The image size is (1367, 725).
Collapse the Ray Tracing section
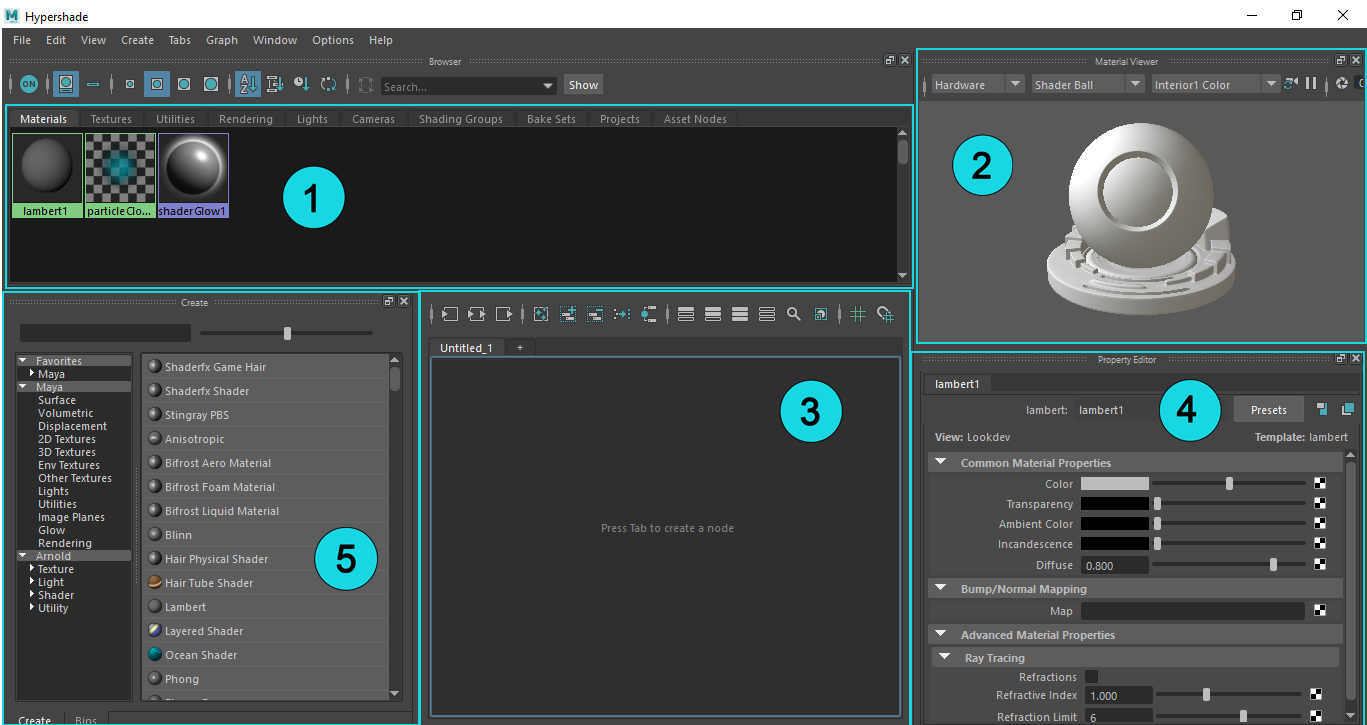(945, 657)
